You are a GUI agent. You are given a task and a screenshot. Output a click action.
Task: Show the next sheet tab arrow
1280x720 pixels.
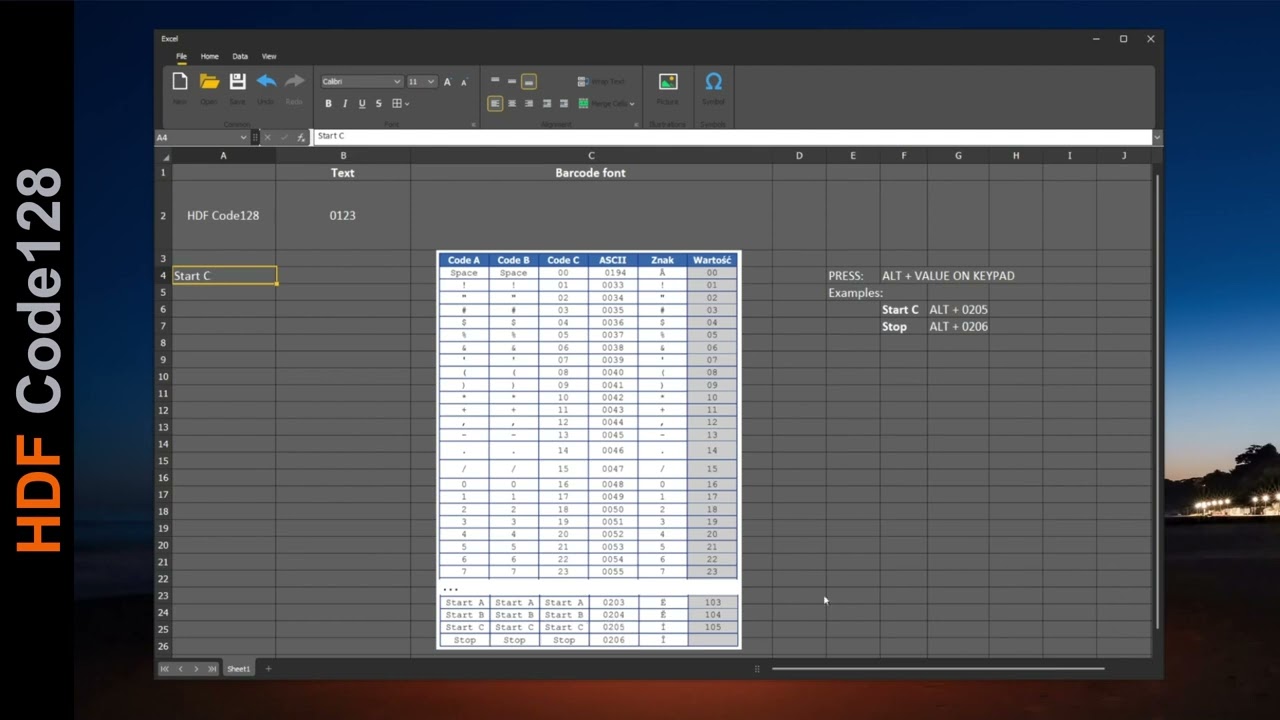pyautogui.click(x=196, y=669)
